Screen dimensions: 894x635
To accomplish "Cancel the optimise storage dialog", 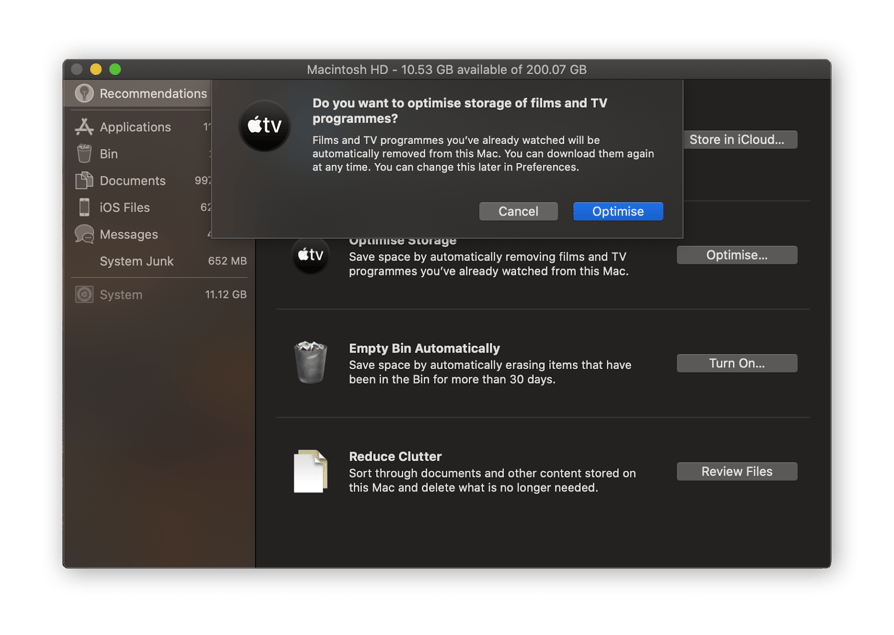I will pyautogui.click(x=518, y=211).
